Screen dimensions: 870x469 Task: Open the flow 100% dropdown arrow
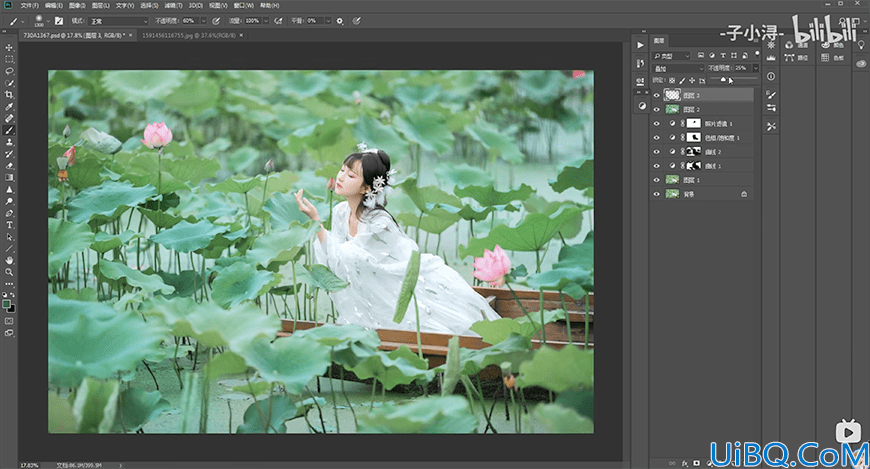pyautogui.click(x=265, y=21)
